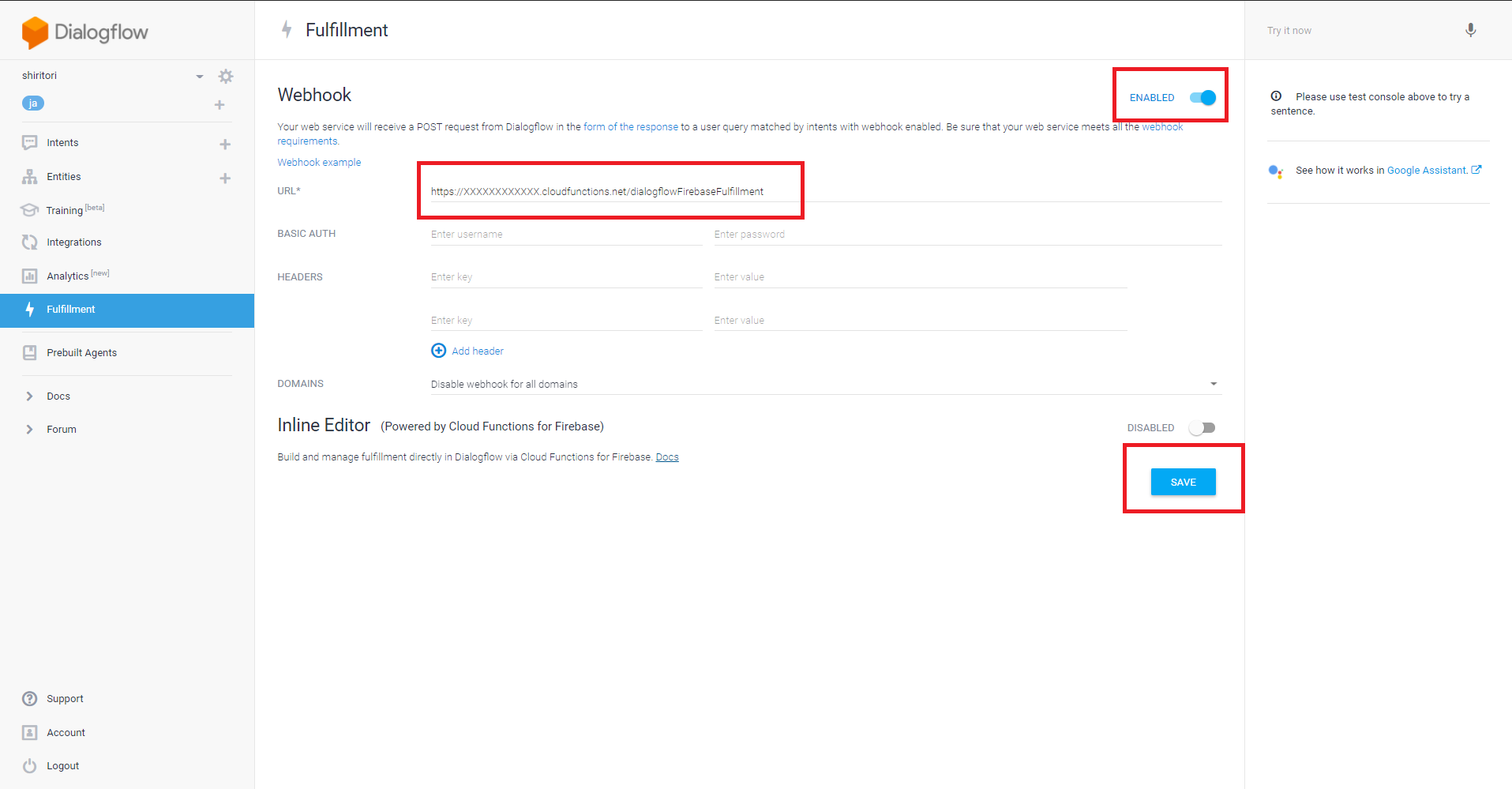The width and height of the screenshot is (1512, 789).
Task: Go to Prebuilt Agents page
Action: pos(81,353)
